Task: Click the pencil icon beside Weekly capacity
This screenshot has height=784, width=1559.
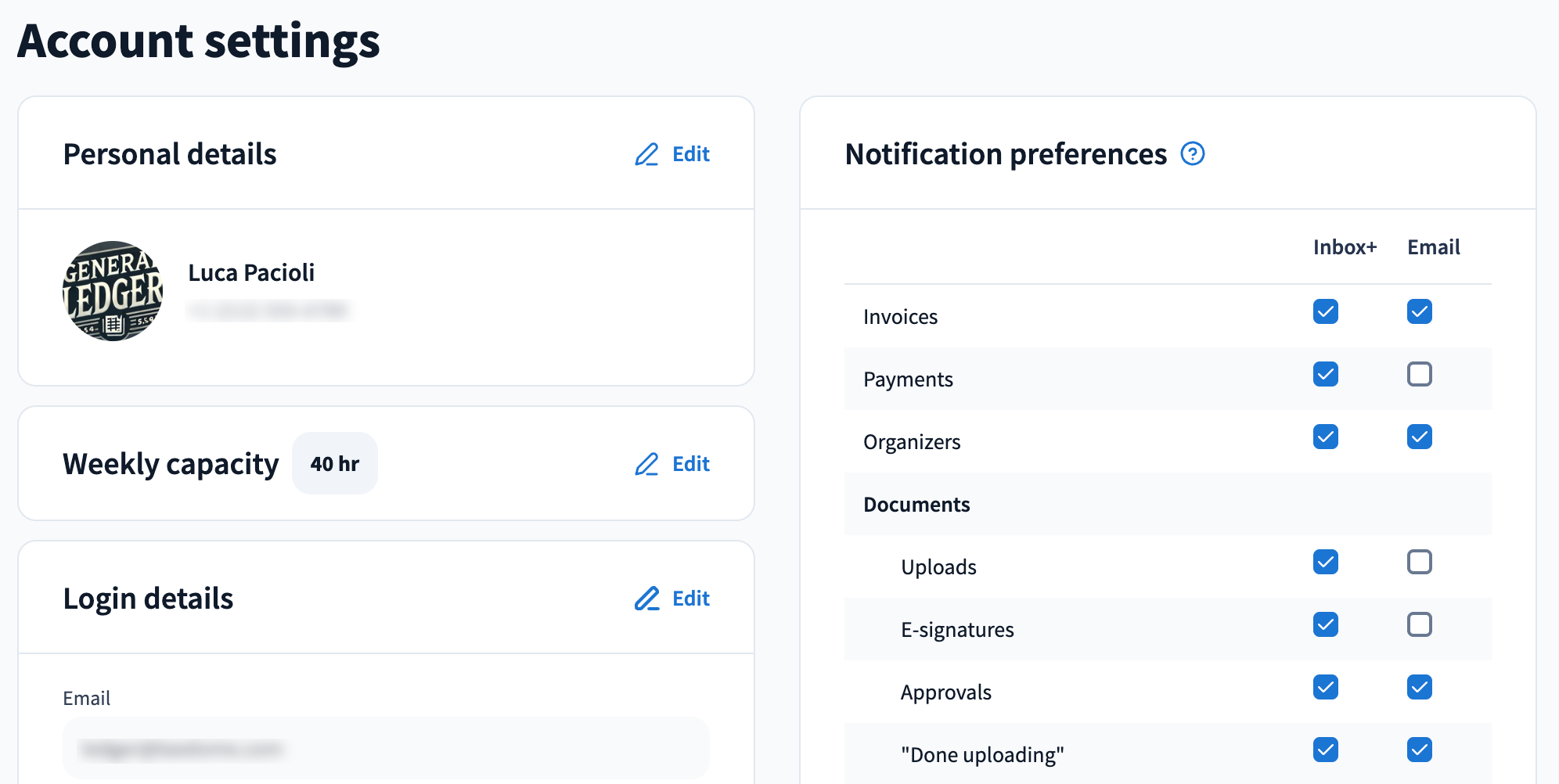Action: coord(646,464)
